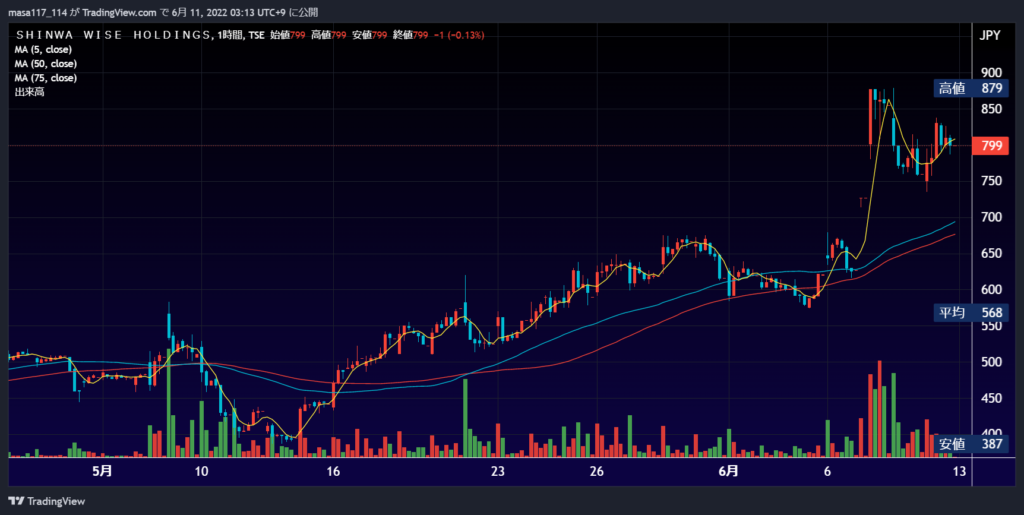
Task: Click the 23 date label on time axis
Action: click(x=498, y=471)
